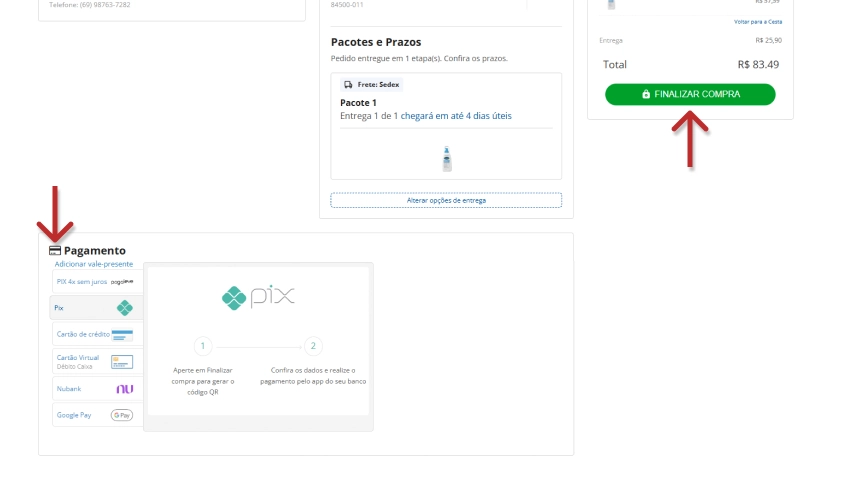Click Alterar opções de entrega button
The image size is (850, 480).
[446, 200]
